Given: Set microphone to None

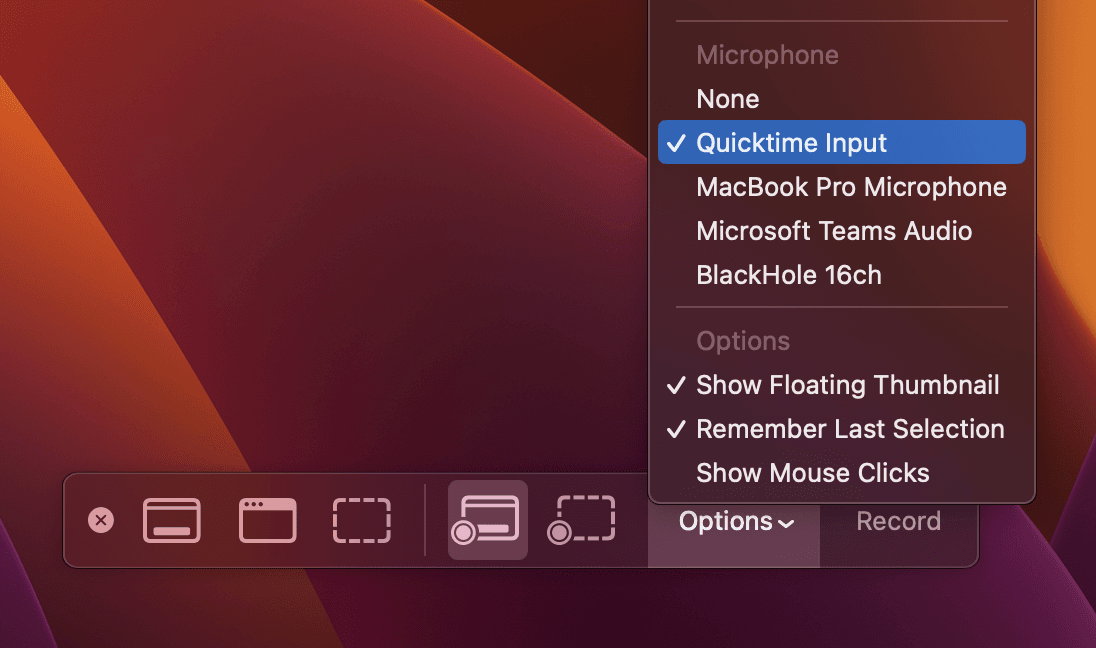Looking at the screenshot, I should pyautogui.click(x=727, y=99).
